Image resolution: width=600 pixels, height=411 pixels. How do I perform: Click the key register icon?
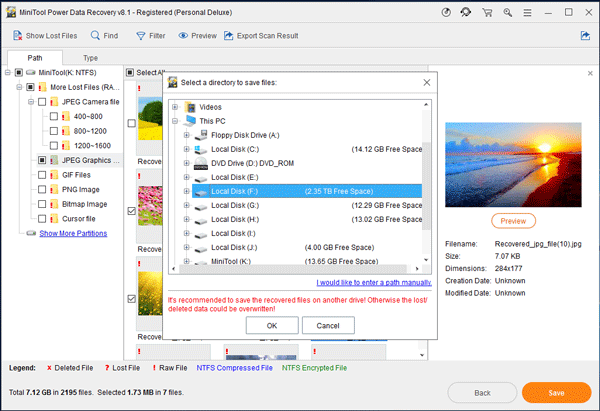(507, 13)
